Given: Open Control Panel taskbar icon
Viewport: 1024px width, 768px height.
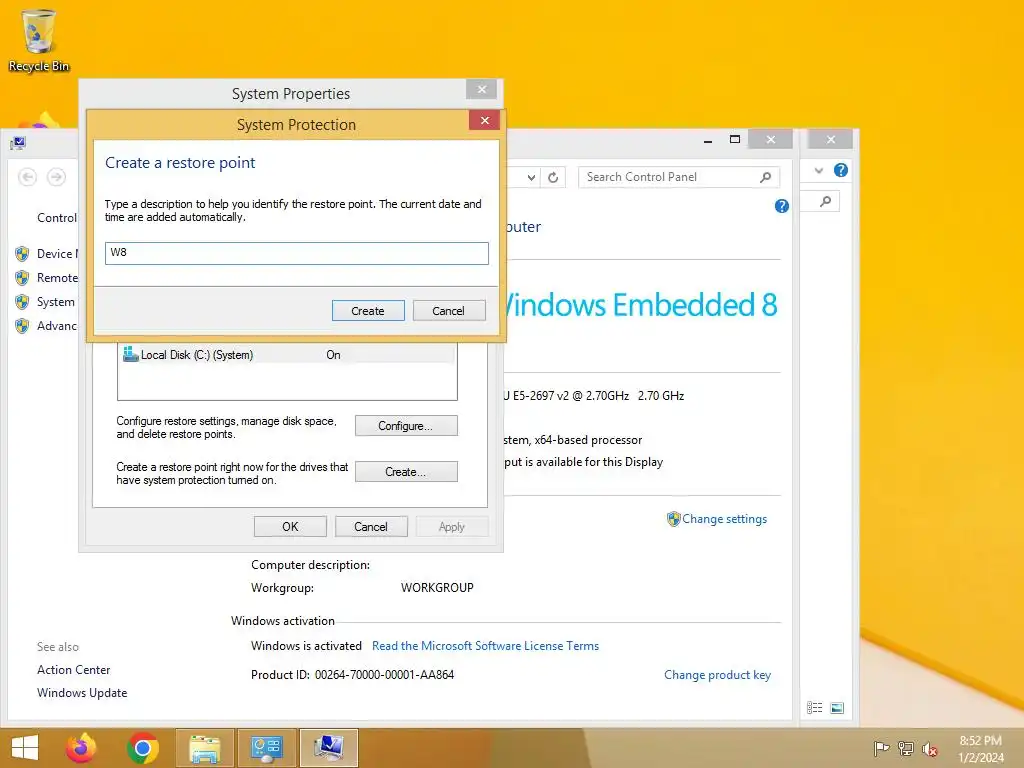Looking at the screenshot, I should click(x=266, y=748).
